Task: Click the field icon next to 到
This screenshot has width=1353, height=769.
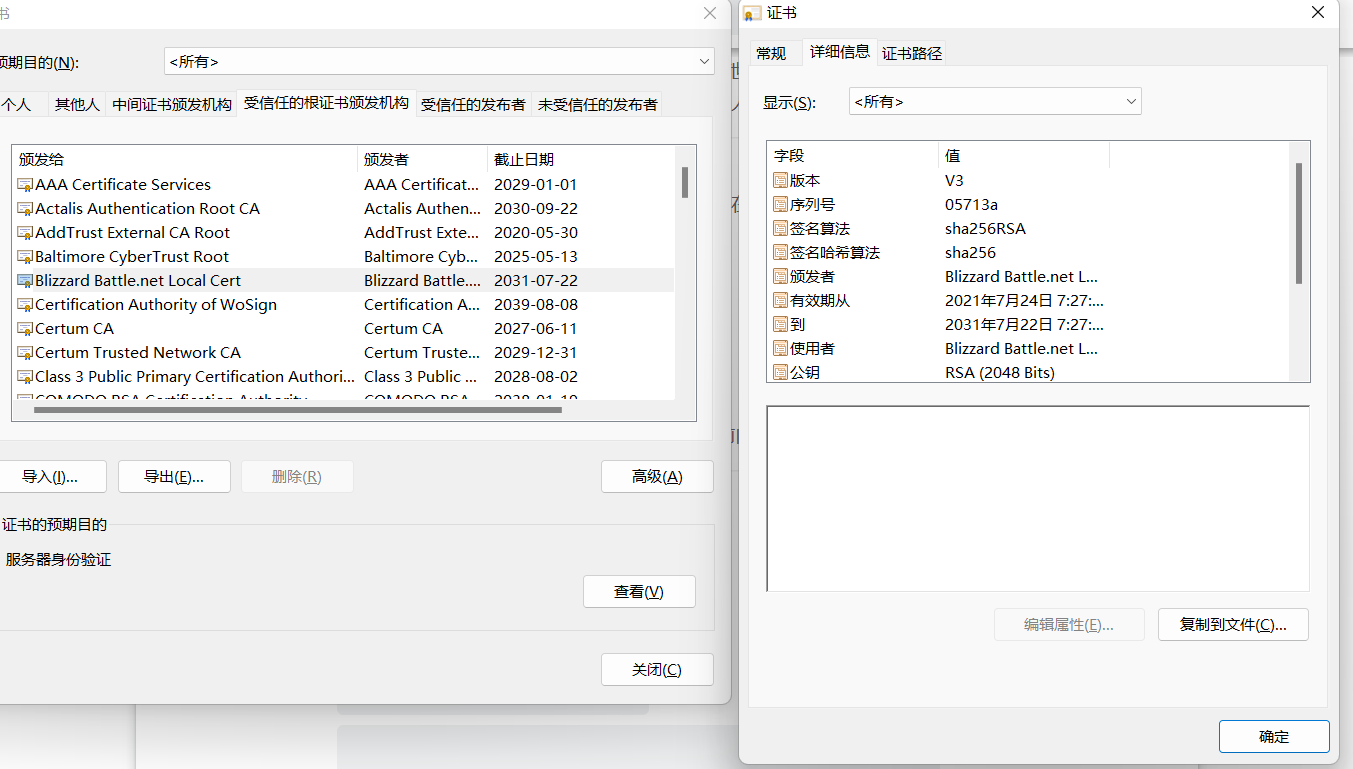Action: coord(781,325)
